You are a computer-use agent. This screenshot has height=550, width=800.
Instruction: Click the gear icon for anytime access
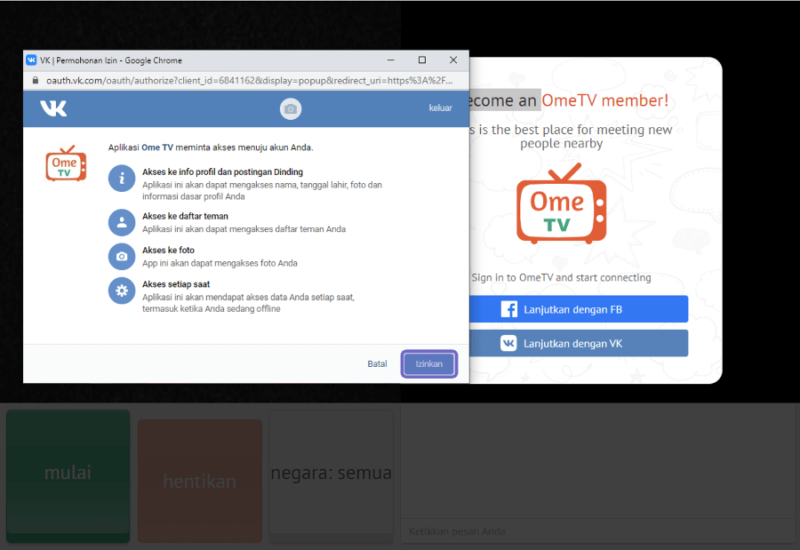(x=122, y=291)
